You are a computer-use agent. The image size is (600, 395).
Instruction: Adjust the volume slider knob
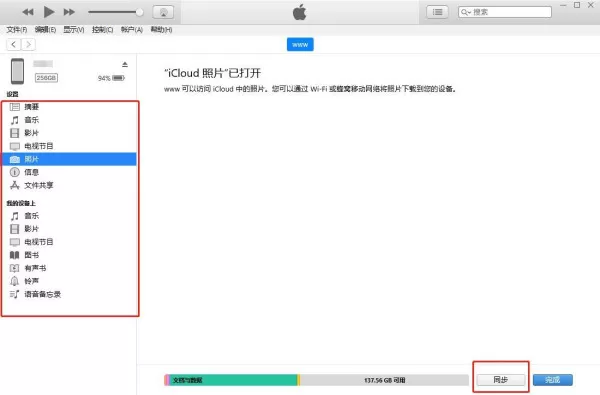(x=140, y=12)
